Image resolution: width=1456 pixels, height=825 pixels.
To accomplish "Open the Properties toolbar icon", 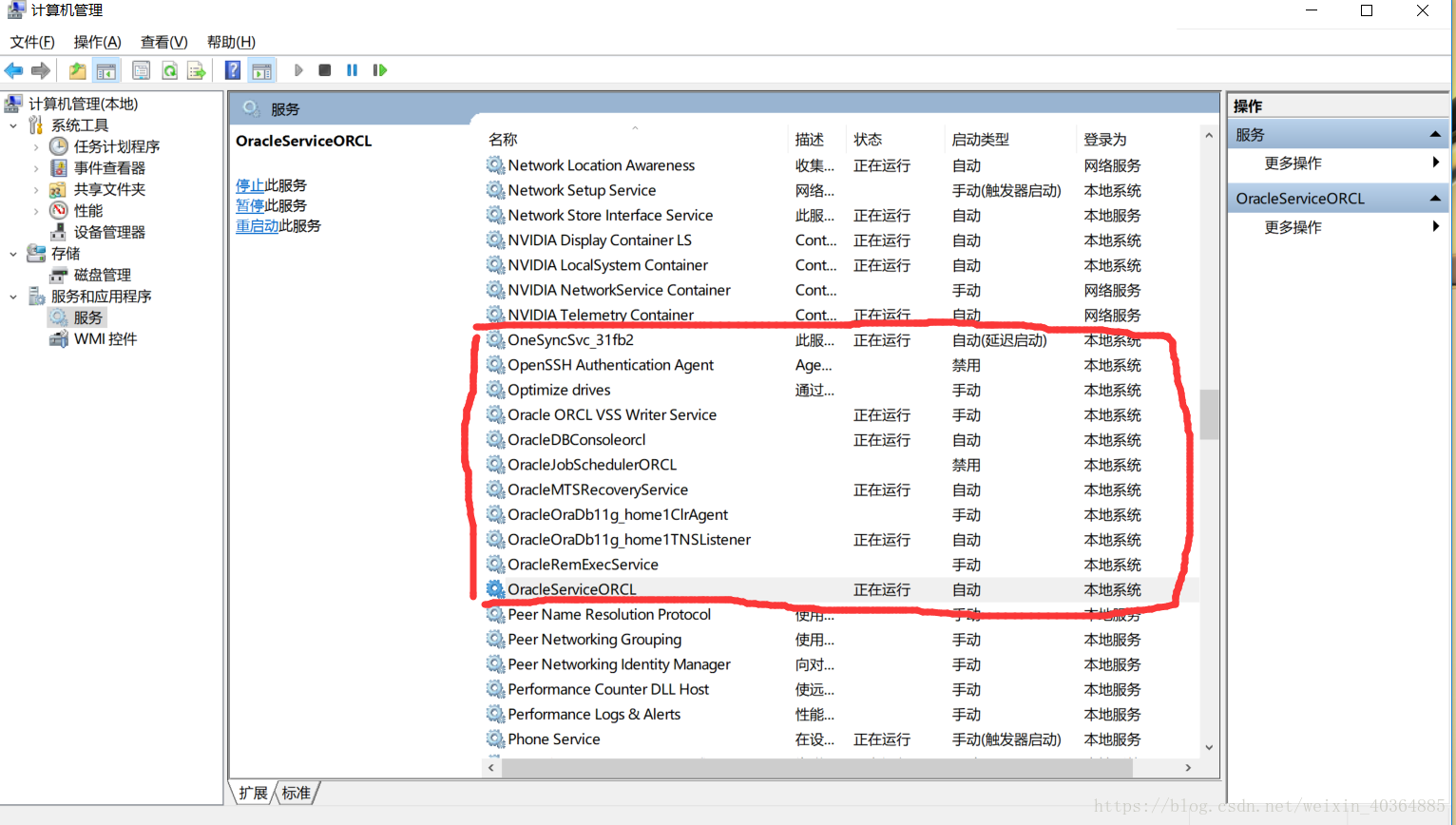I will 141,70.
